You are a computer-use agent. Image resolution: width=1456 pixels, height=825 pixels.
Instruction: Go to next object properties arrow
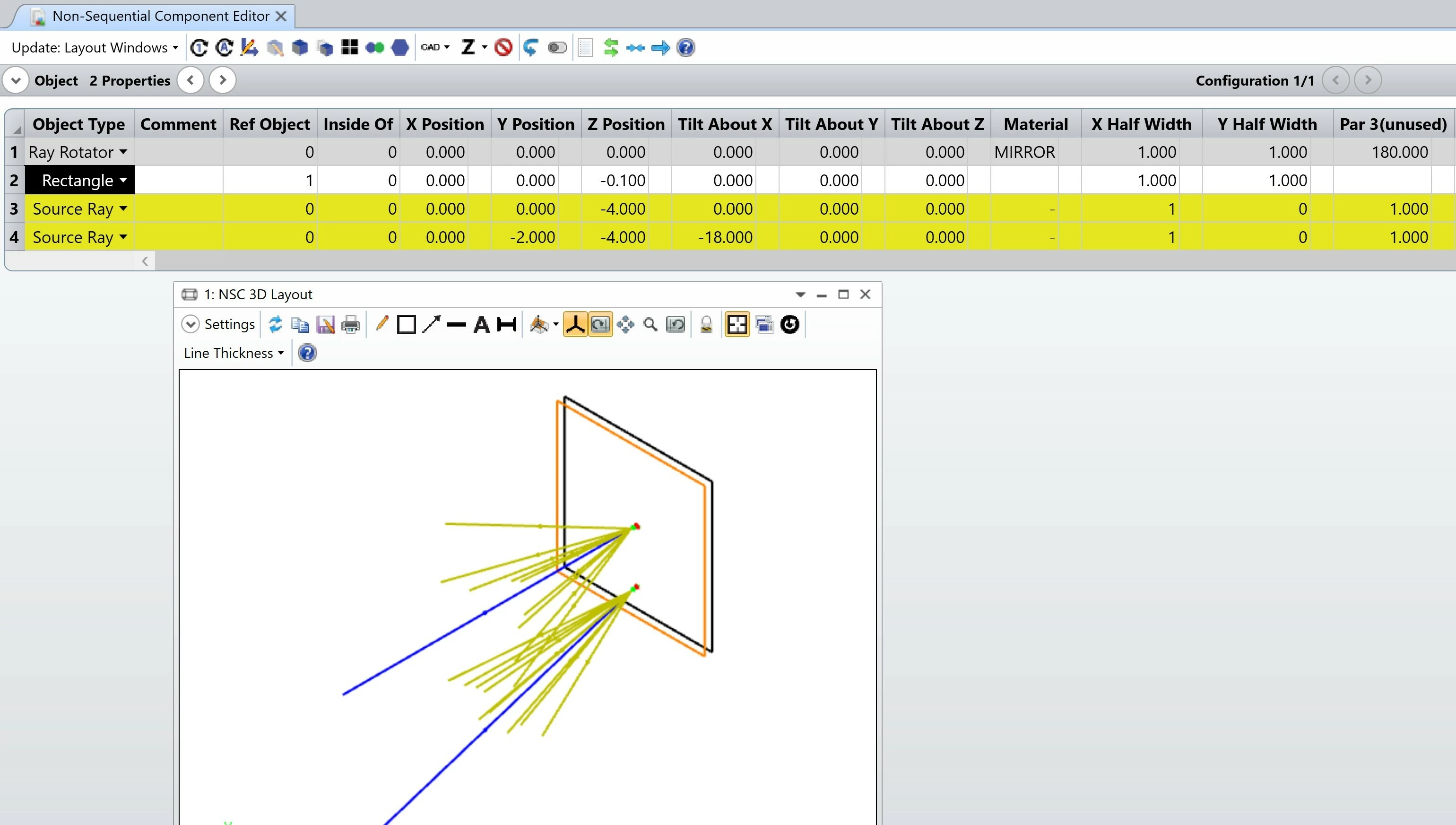pos(223,80)
